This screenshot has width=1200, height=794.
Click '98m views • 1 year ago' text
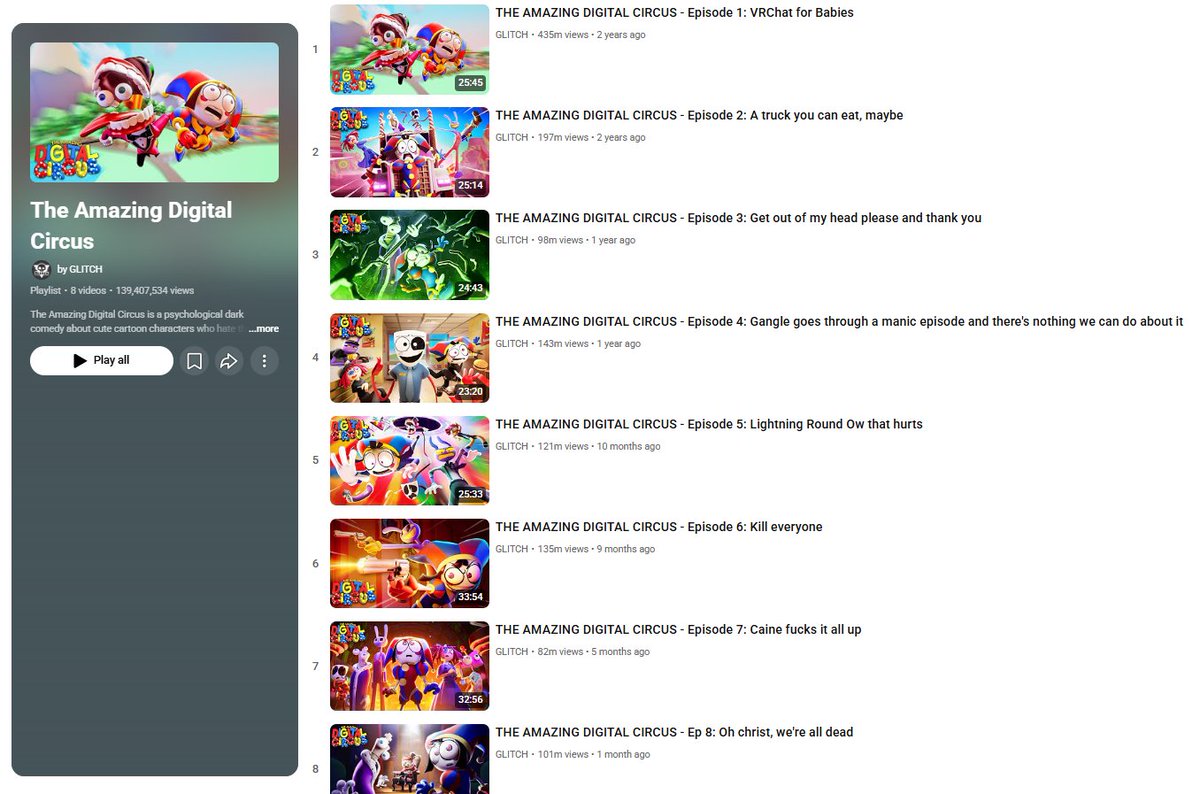click(x=586, y=240)
